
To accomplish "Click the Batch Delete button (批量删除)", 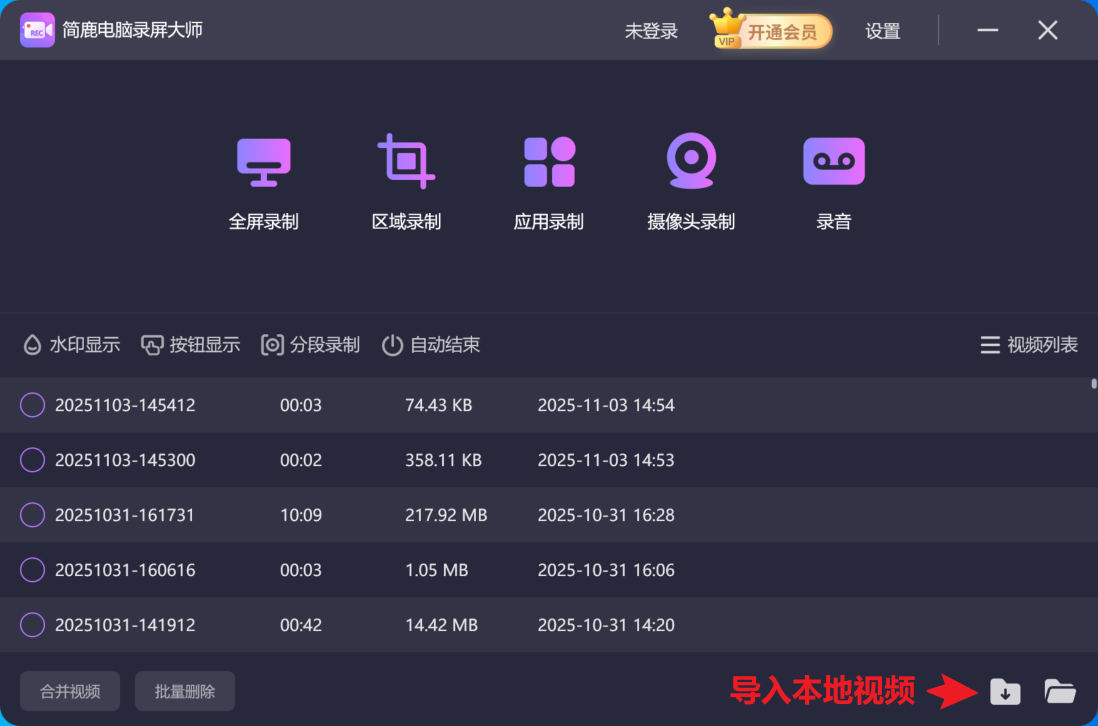I will tap(185, 691).
